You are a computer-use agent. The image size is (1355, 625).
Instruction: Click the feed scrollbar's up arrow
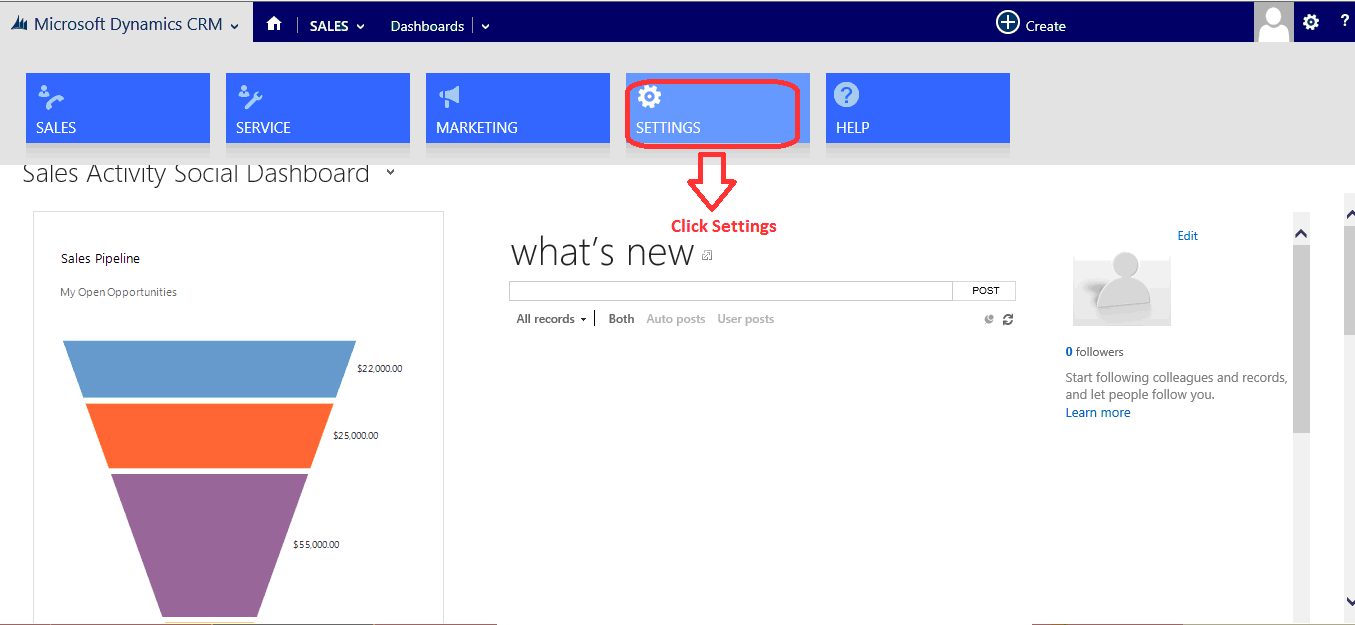(1301, 234)
